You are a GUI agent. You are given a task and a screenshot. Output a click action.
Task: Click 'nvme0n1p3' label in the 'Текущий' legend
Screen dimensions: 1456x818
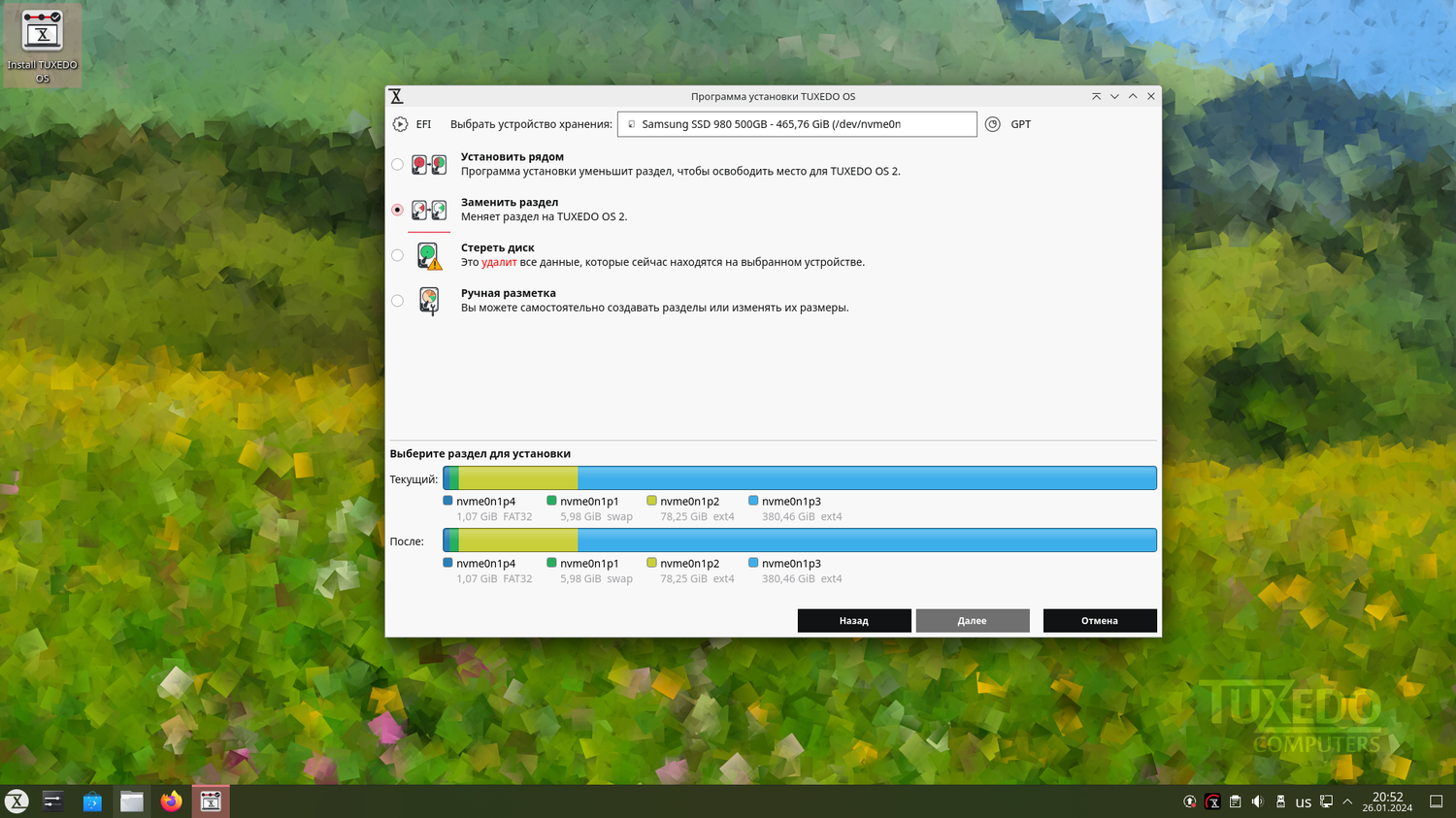[x=791, y=502]
